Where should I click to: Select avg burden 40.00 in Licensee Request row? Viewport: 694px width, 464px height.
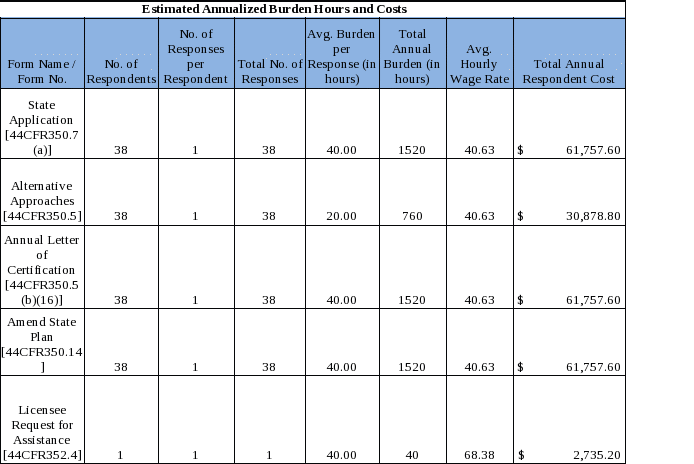click(341, 455)
